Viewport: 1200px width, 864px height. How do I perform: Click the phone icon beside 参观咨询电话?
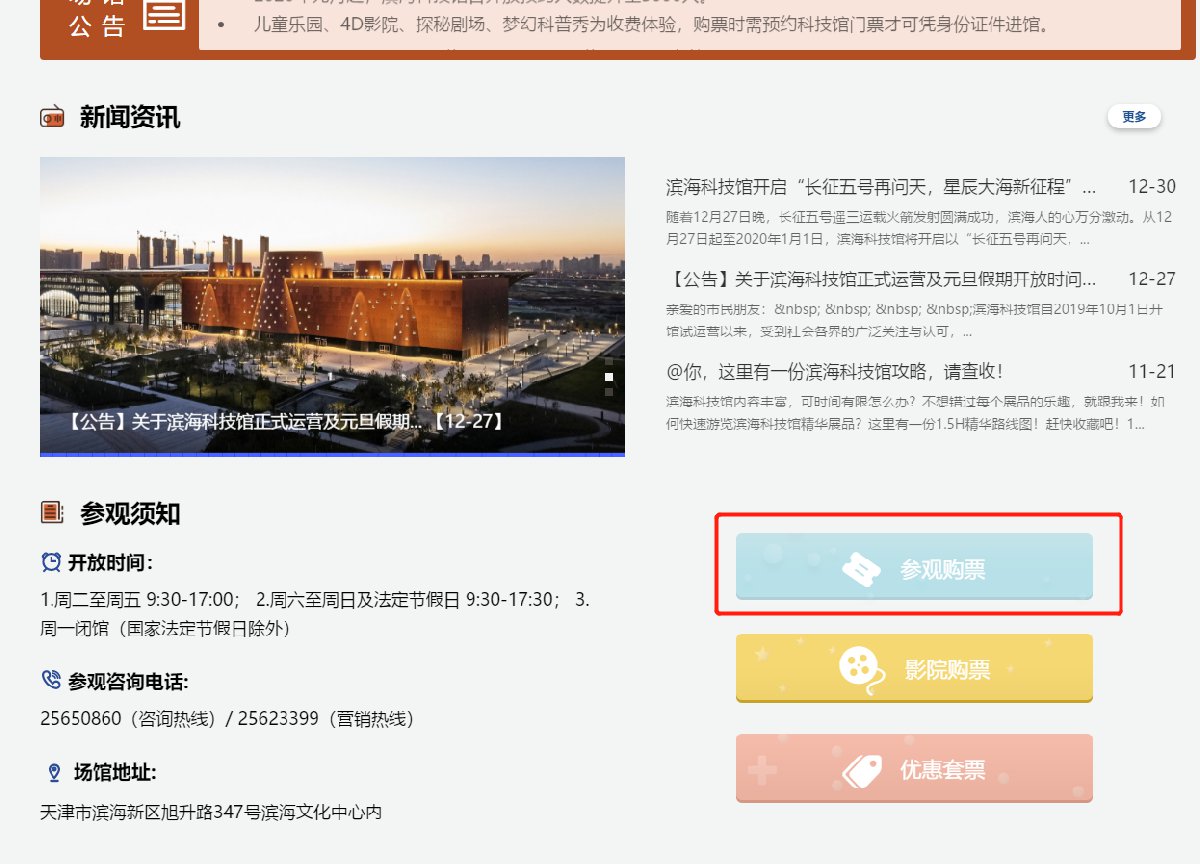click(51, 680)
